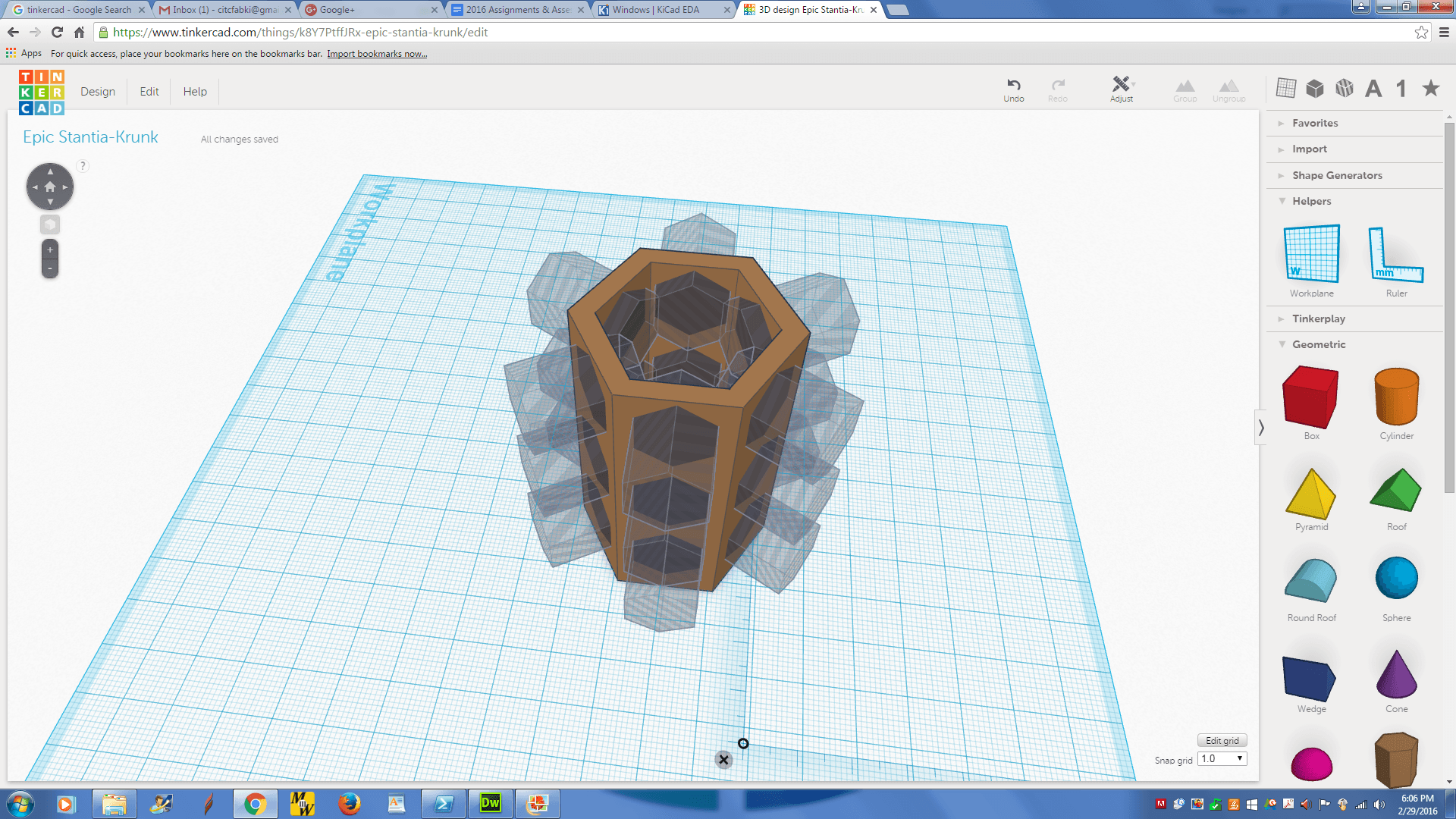This screenshot has height=819, width=1456.
Task: Select the brown hexagonal prism shape
Action: (1396, 760)
